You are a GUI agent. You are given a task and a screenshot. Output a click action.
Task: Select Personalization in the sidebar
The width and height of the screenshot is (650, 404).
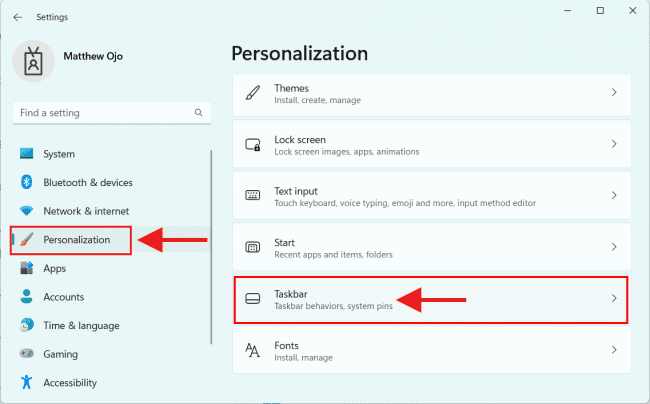pyautogui.click(x=76, y=240)
